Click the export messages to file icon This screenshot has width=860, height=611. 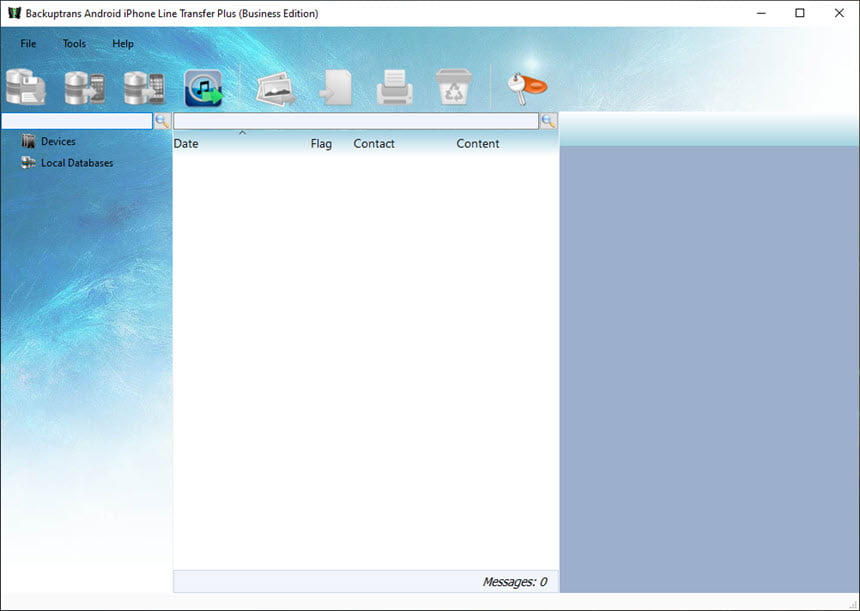pos(336,87)
